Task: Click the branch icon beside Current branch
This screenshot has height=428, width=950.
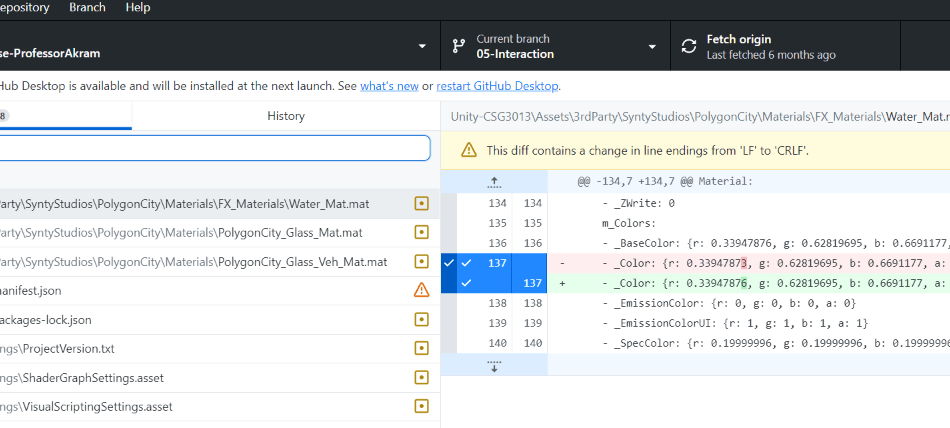Action: 459,46
